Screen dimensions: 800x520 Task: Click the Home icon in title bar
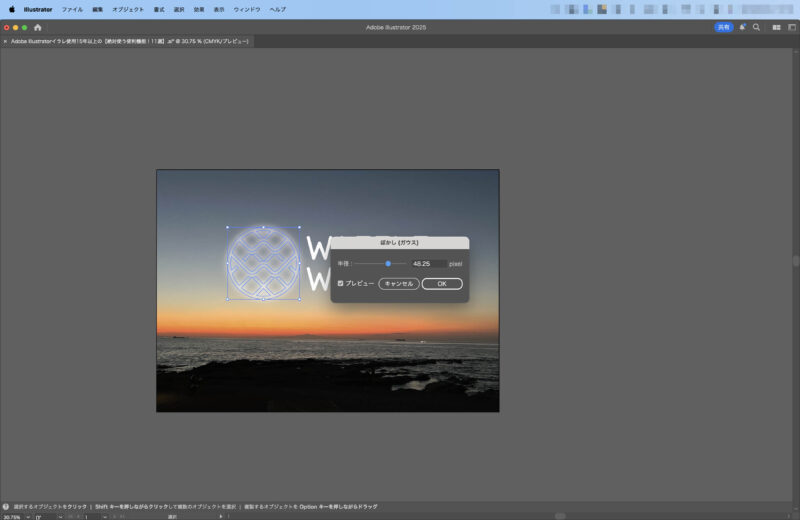click(37, 27)
